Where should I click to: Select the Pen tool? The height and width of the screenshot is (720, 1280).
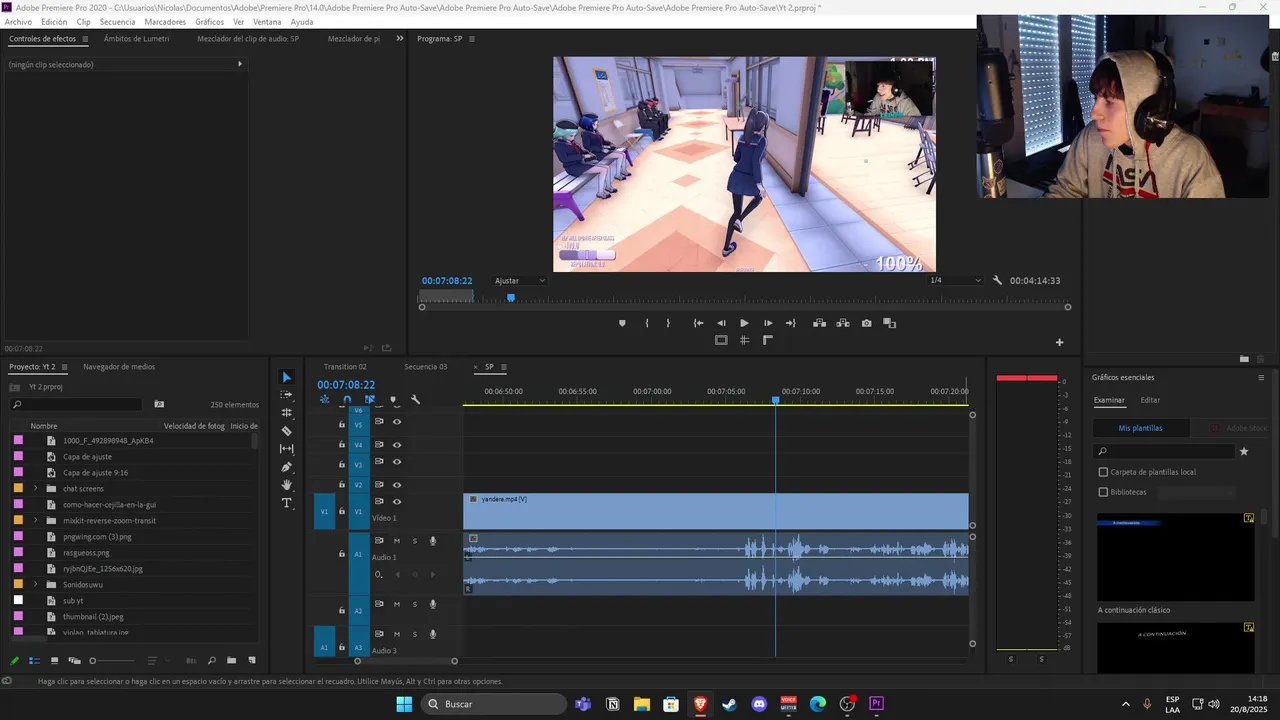[x=287, y=467]
